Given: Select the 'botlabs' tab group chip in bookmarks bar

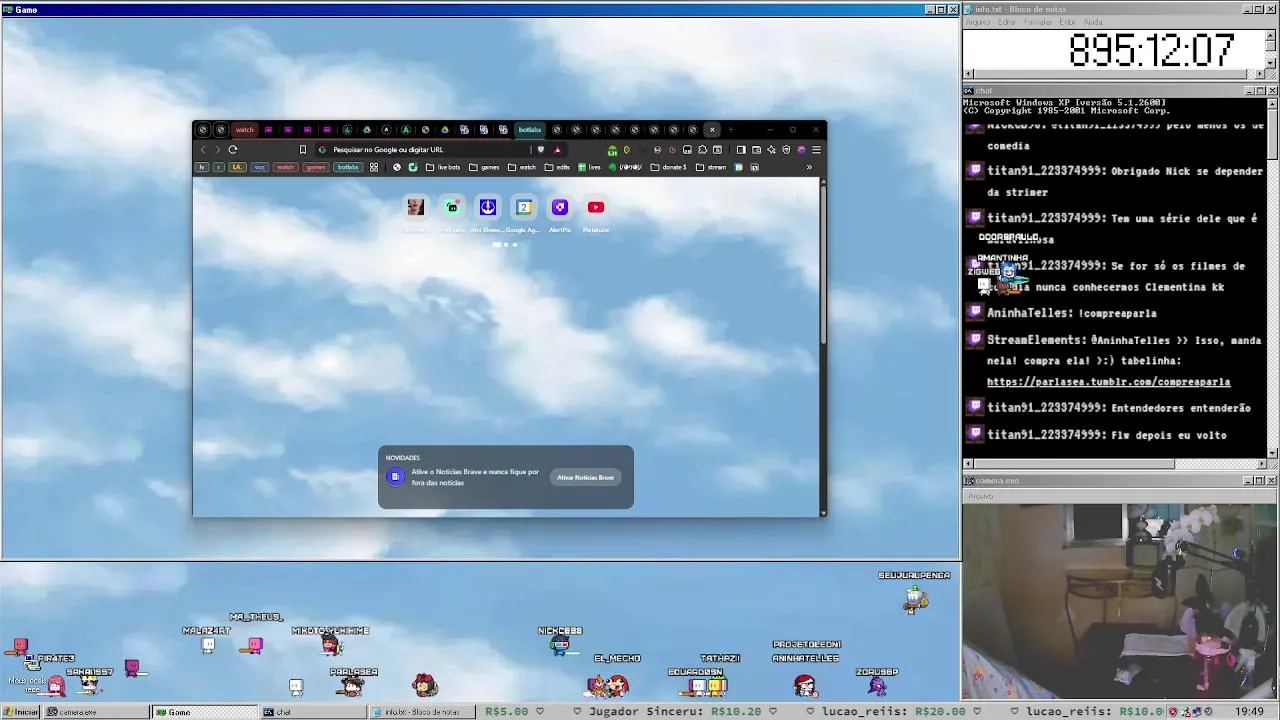Looking at the screenshot, I should [x=347, y=167].
